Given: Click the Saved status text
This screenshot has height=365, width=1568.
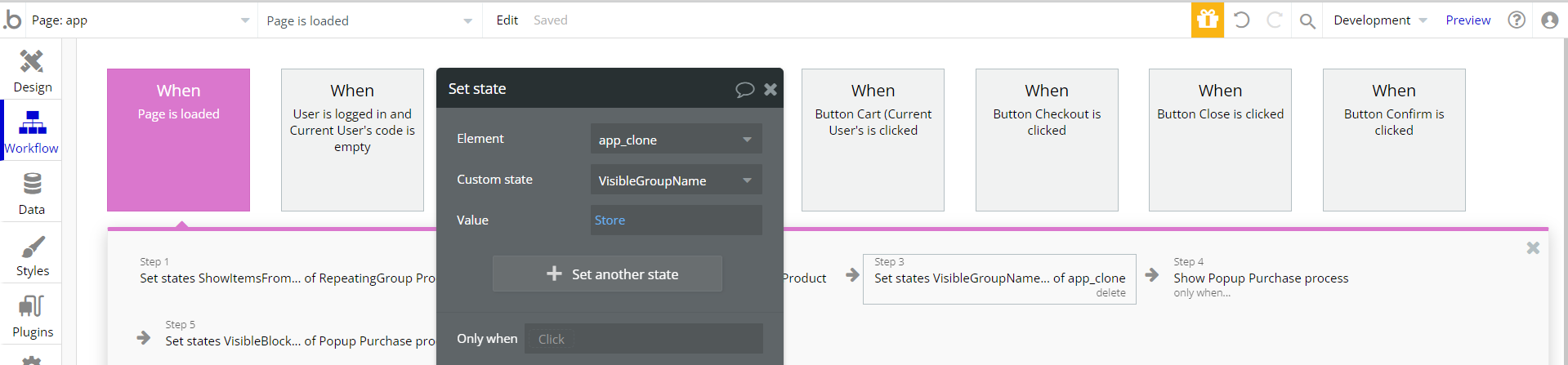Looking at the screenshot, I should coord(550,20).
